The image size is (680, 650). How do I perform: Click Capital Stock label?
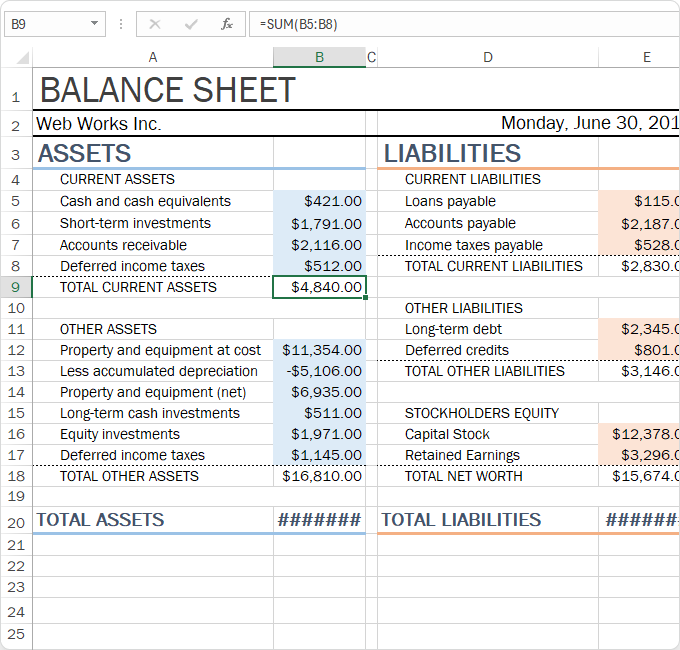point(447,434)
